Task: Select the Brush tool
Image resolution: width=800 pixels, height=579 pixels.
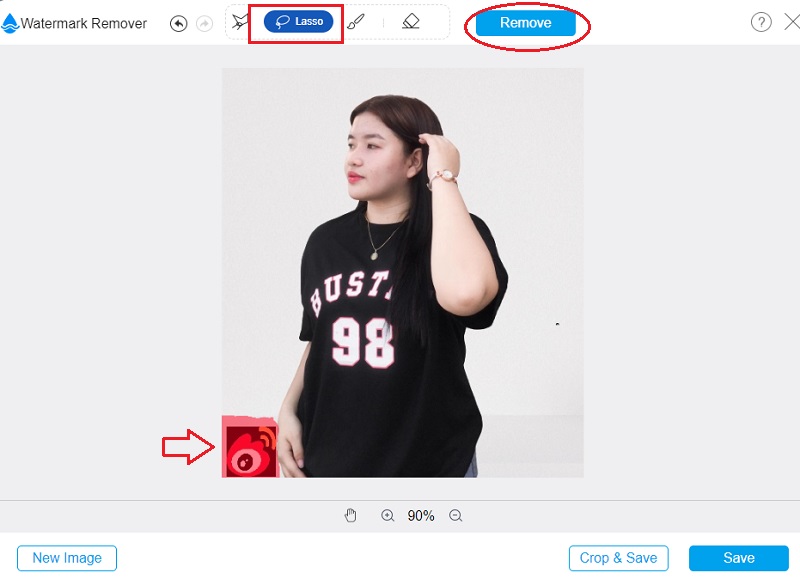Action: tap(356, 20)
